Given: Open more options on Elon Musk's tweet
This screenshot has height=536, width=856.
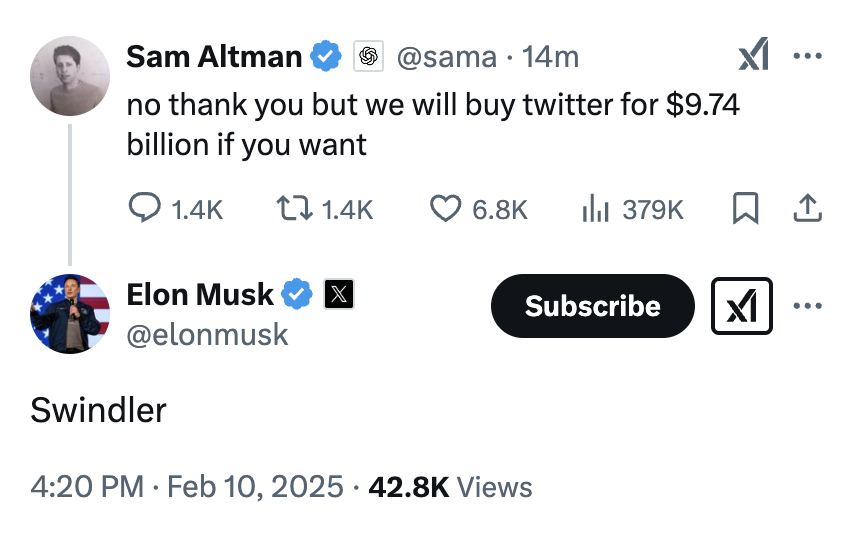Looking at the screenshot, I should tap(807, 306).
